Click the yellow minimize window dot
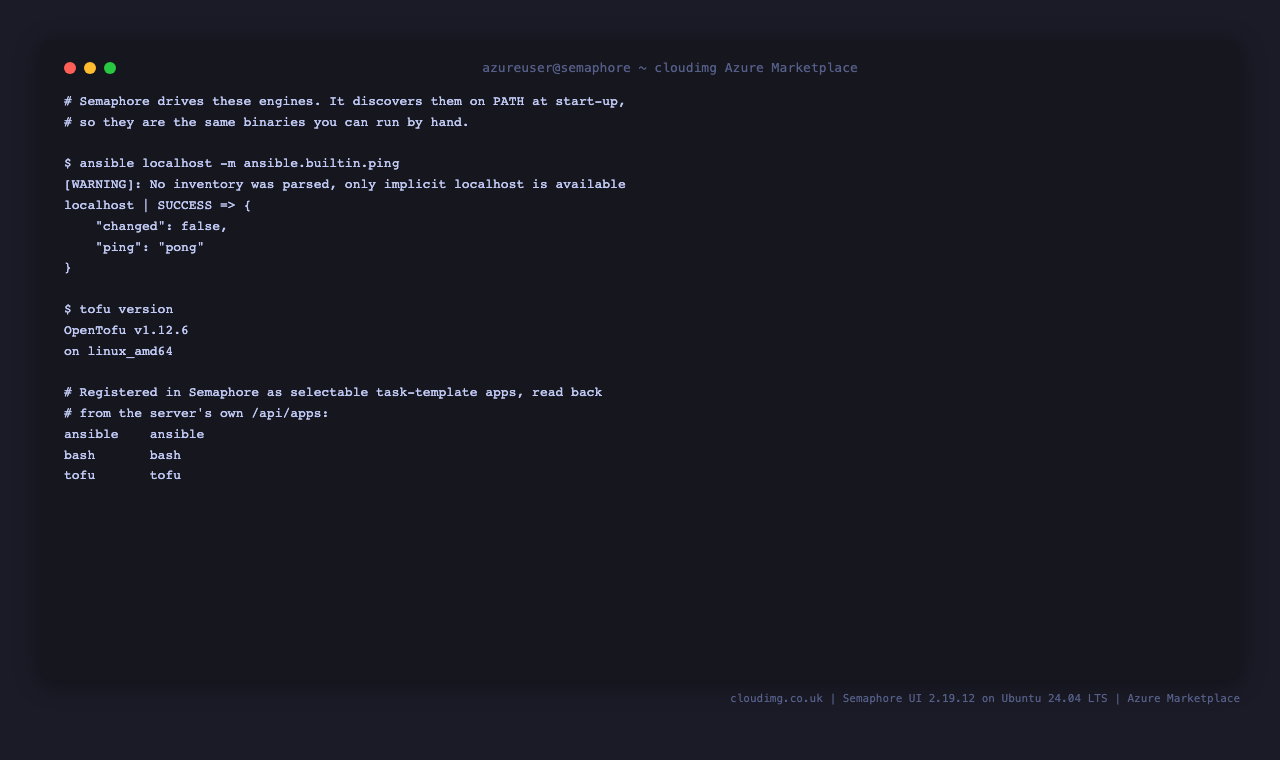The image size is (1280, 760). pos(90,68)
